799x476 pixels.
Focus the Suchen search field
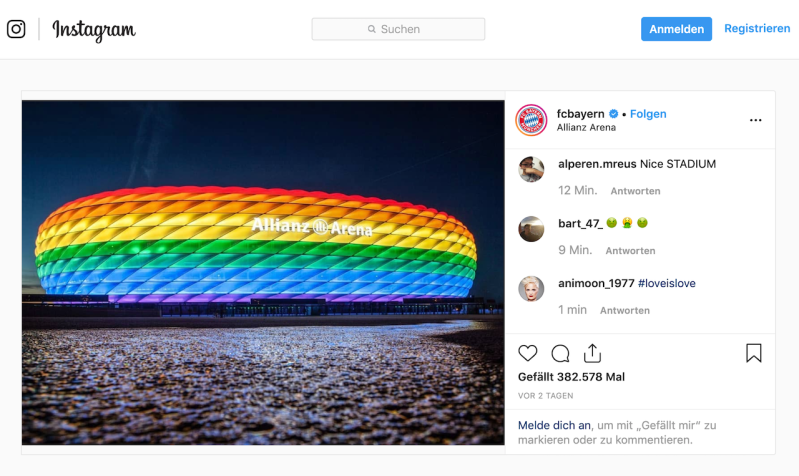(398, 29)
